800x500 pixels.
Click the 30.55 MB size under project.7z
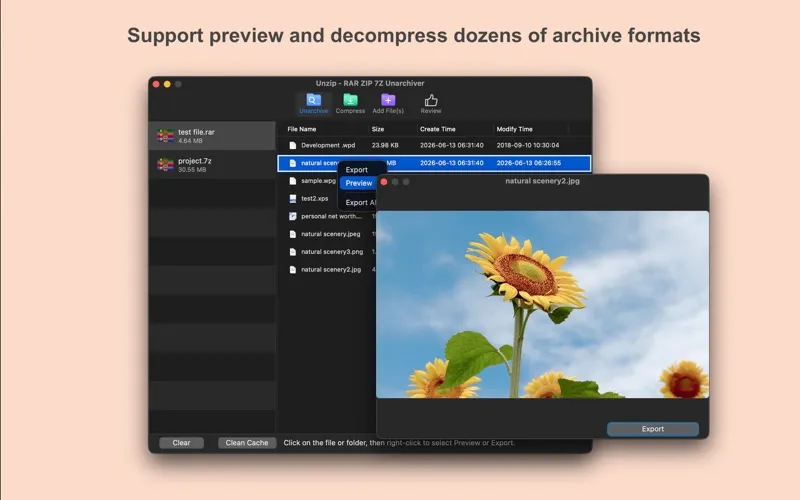[192, 170]
